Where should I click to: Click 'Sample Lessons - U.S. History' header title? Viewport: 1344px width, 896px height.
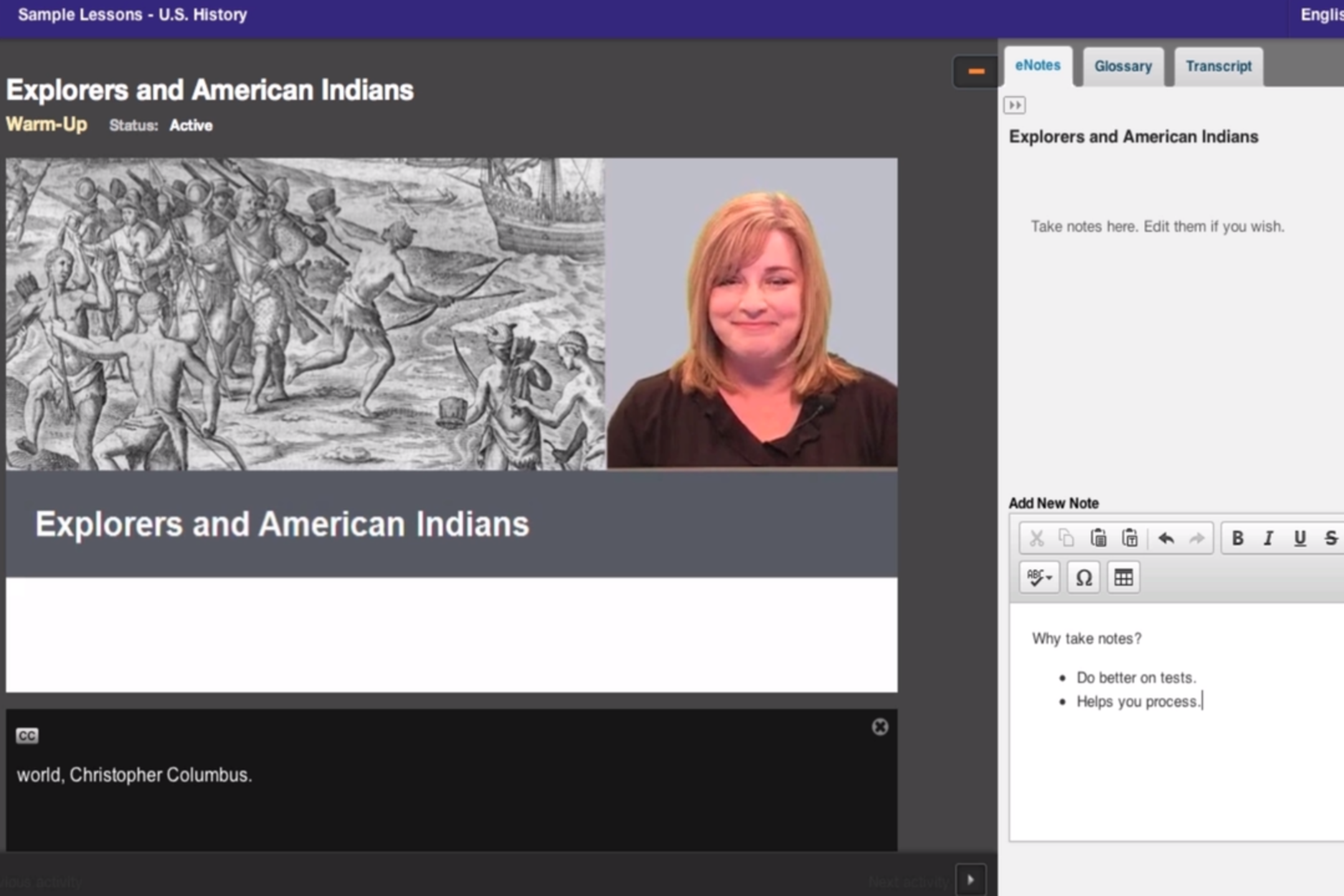(132, 14)
